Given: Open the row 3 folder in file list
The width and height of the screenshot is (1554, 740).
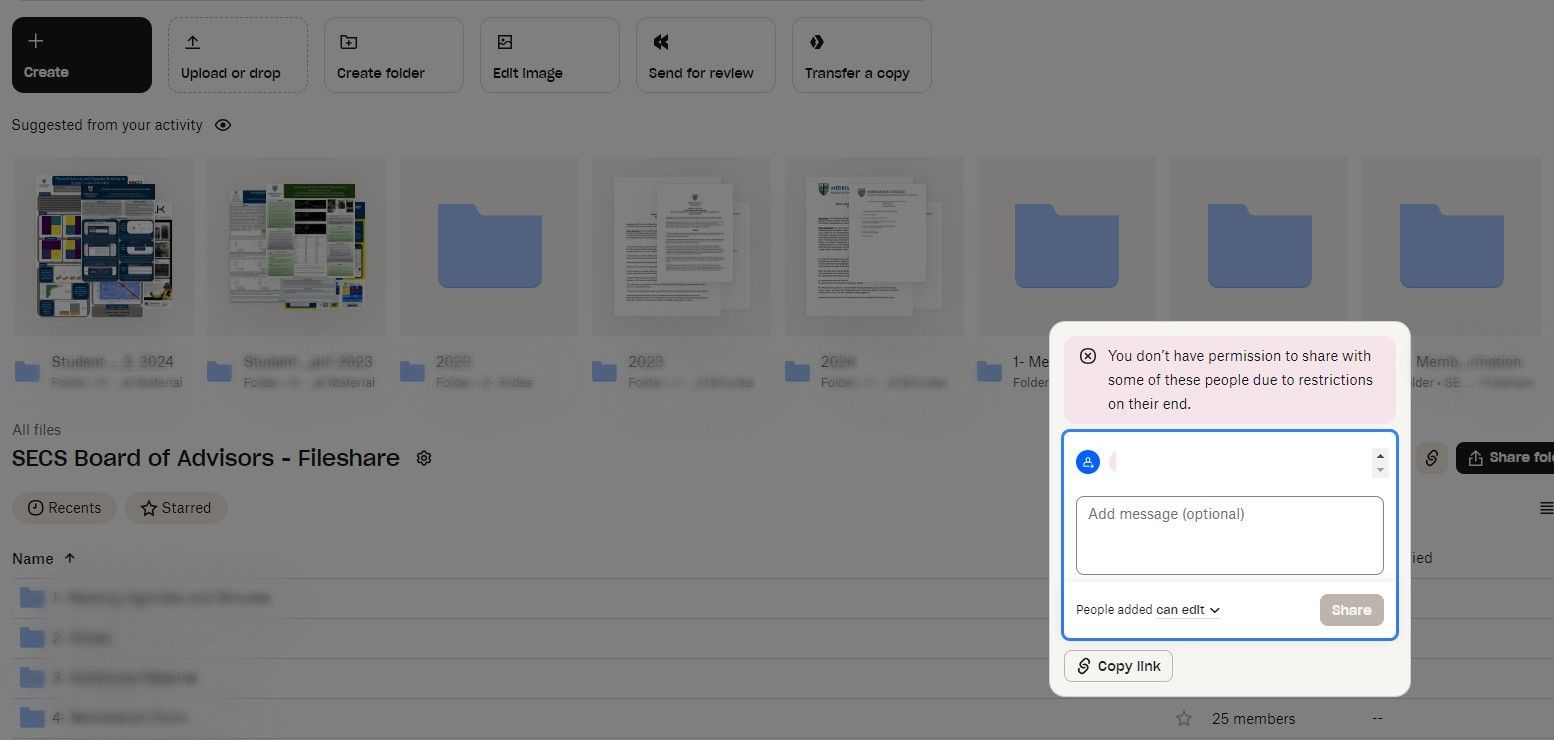Looking at the screenshot, I should point(109,678).
